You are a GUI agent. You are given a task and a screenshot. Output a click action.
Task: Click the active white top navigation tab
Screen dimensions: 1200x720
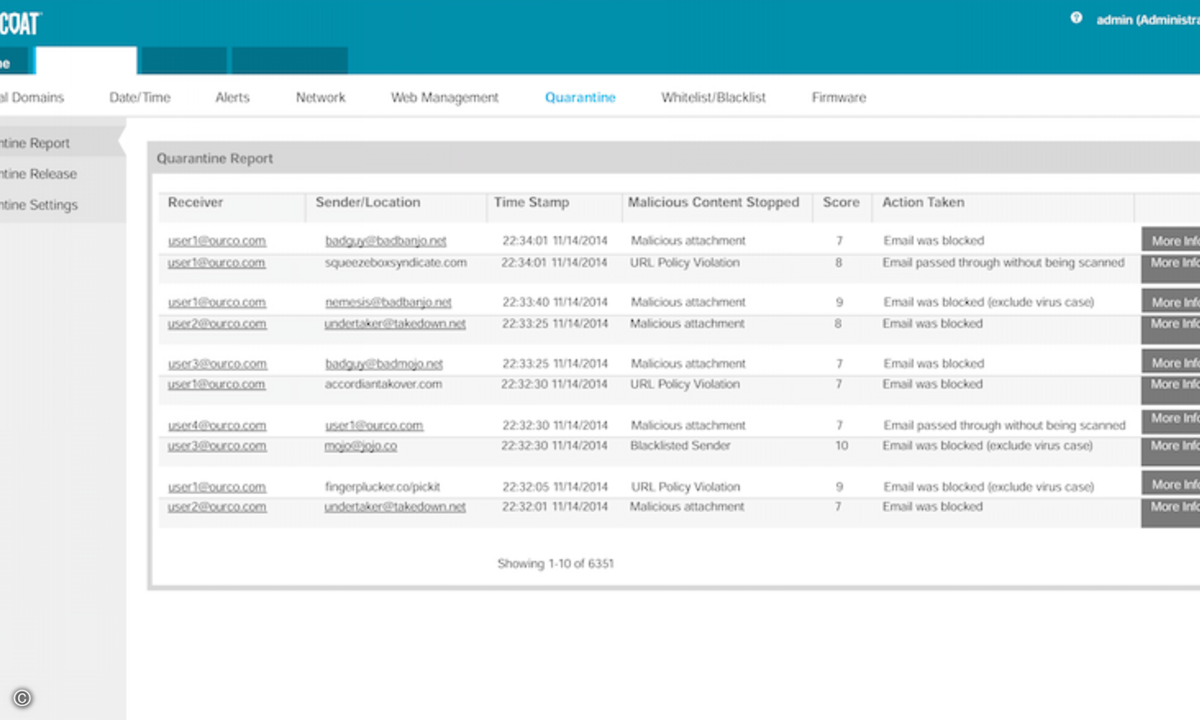(86, 61)
